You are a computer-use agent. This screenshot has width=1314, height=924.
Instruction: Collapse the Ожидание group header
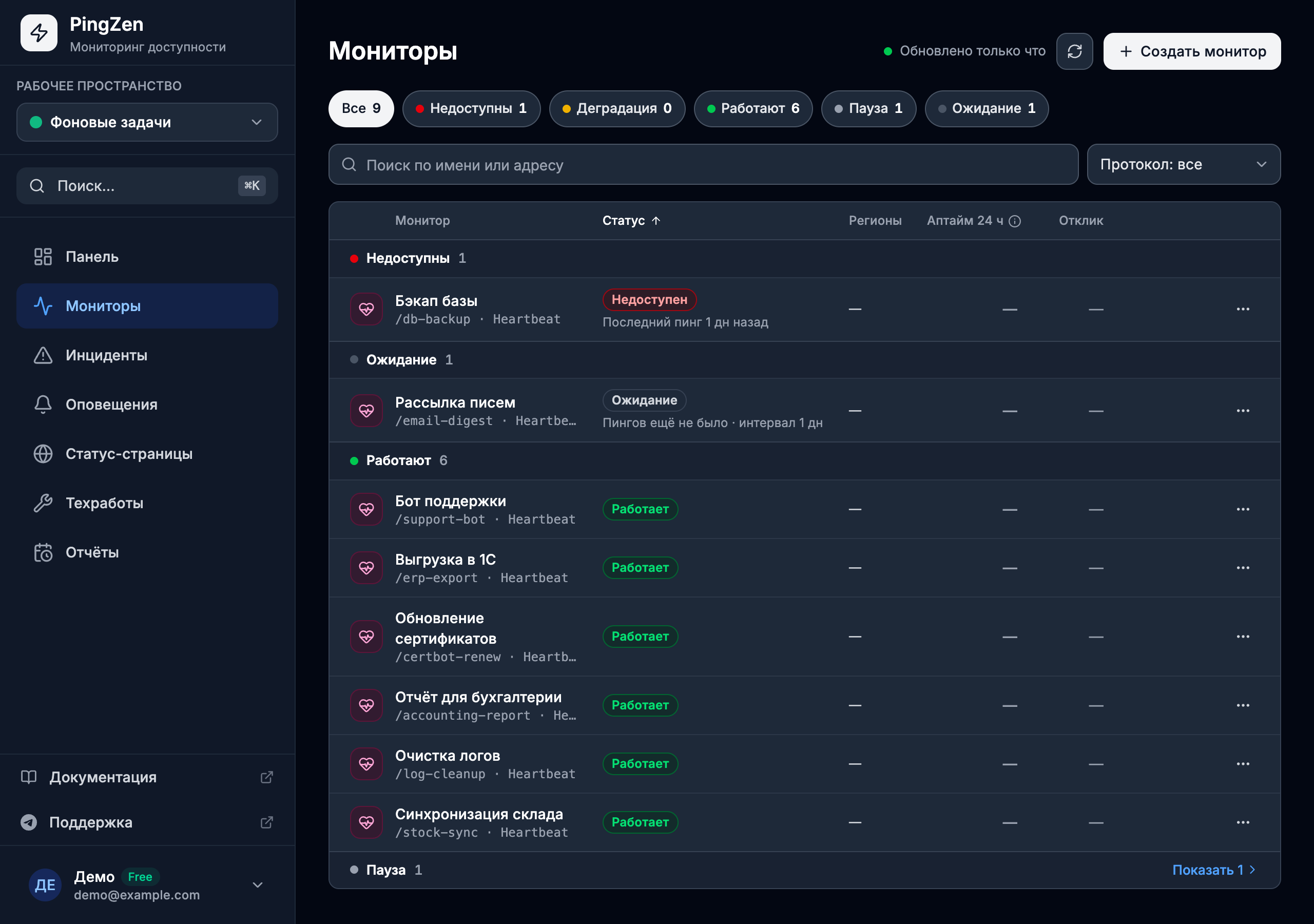pos(804,359)
